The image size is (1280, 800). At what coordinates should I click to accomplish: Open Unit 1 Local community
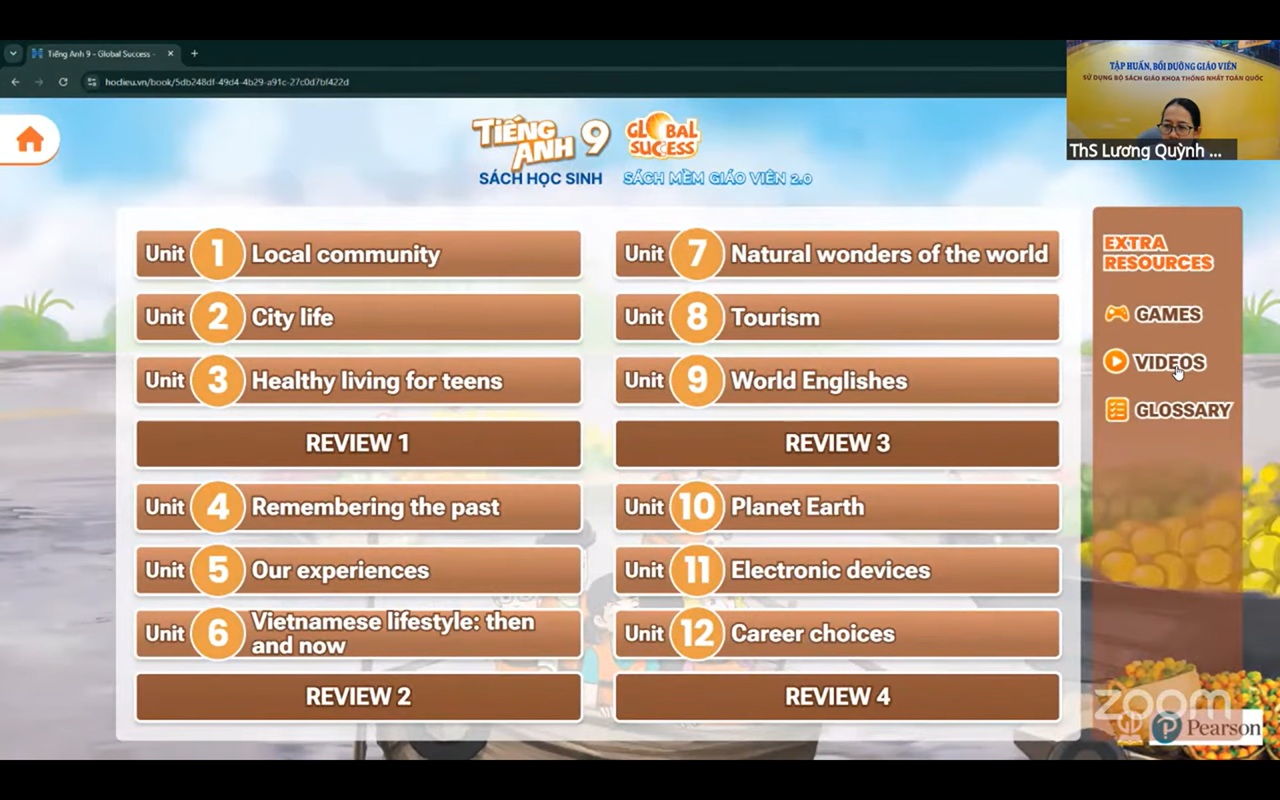[x=358, y=254]
